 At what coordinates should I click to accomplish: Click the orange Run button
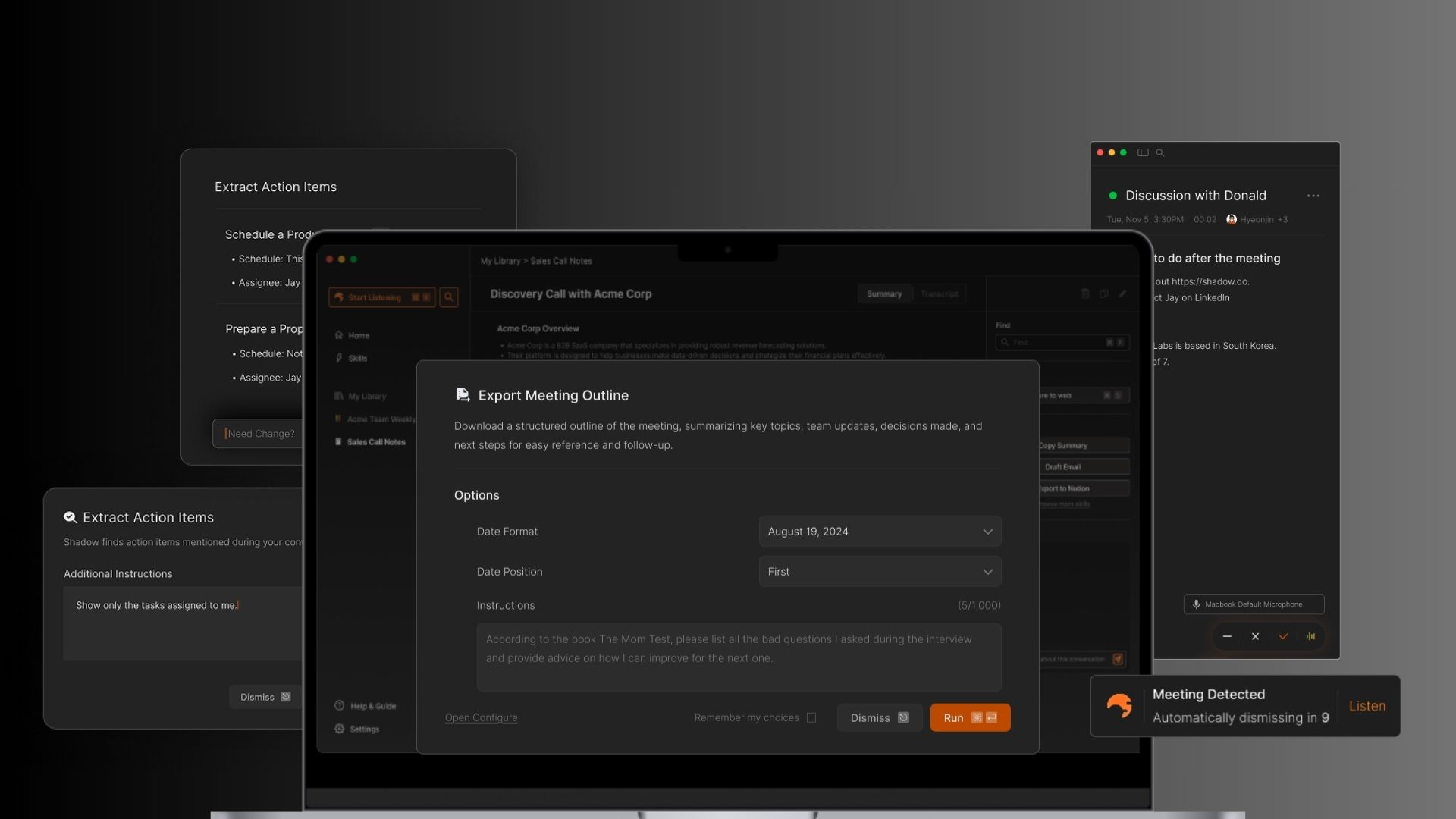[x=970, y=717]
